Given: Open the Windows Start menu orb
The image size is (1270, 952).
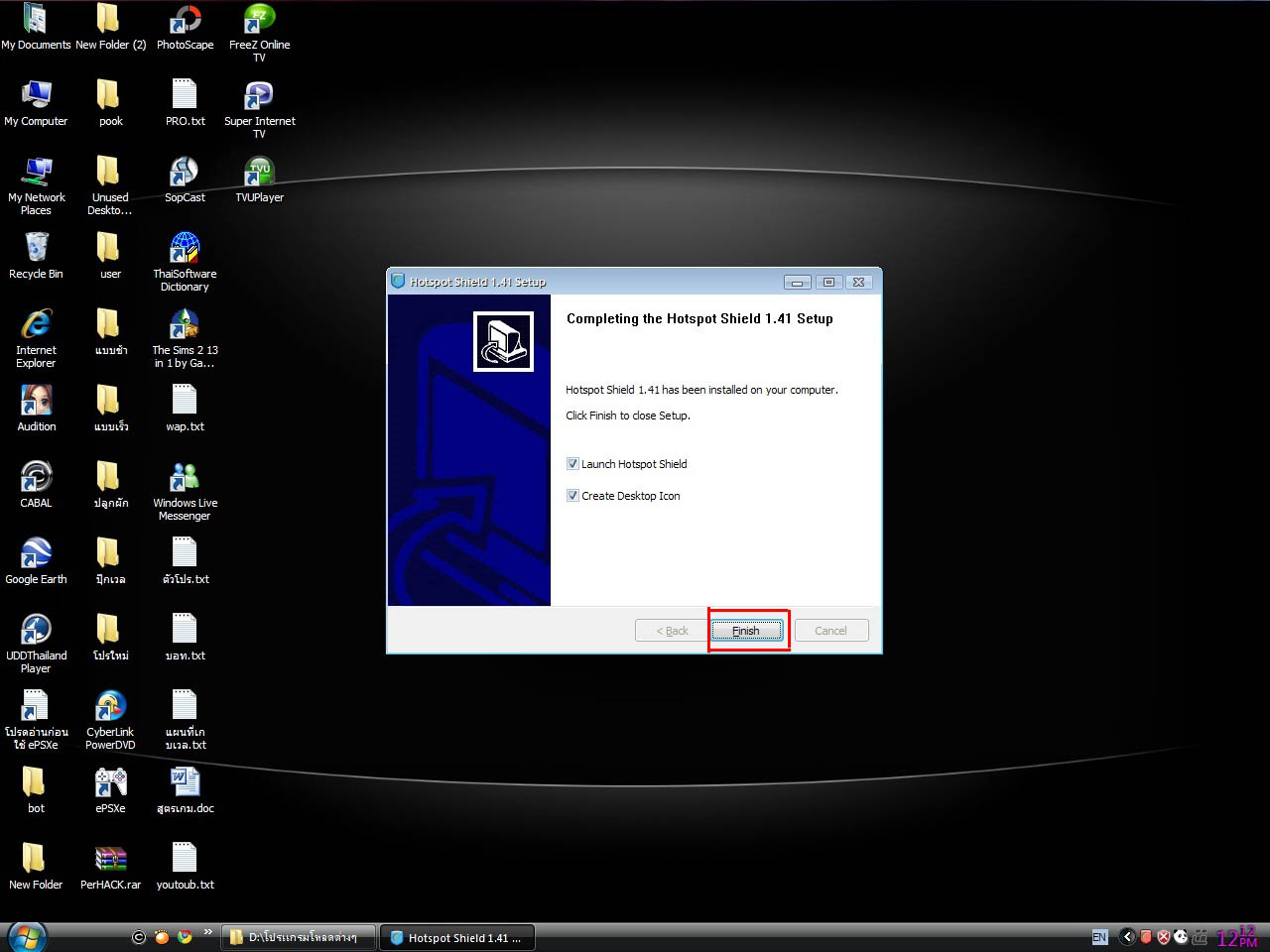Looking at the screenshot, I should [27, 937].
